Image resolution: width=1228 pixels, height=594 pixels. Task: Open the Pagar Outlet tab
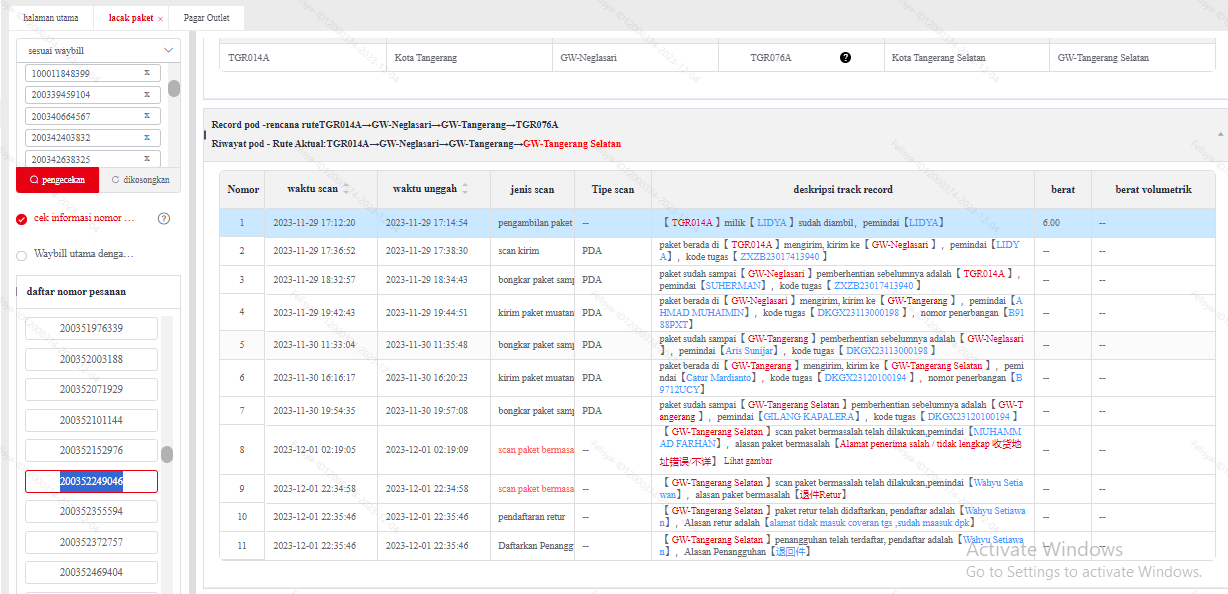207,19
